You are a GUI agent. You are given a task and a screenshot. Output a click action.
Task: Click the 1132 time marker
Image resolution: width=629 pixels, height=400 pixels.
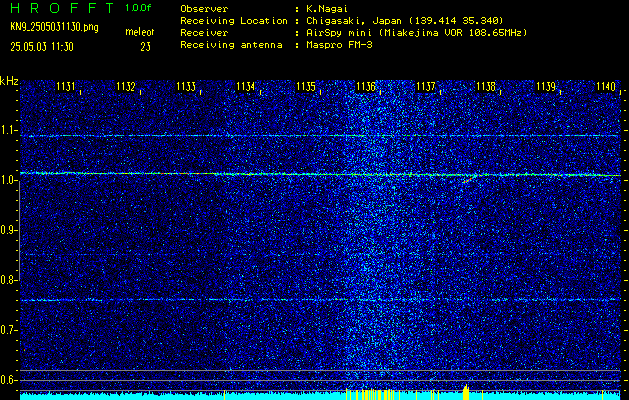[x=126, y=86]
